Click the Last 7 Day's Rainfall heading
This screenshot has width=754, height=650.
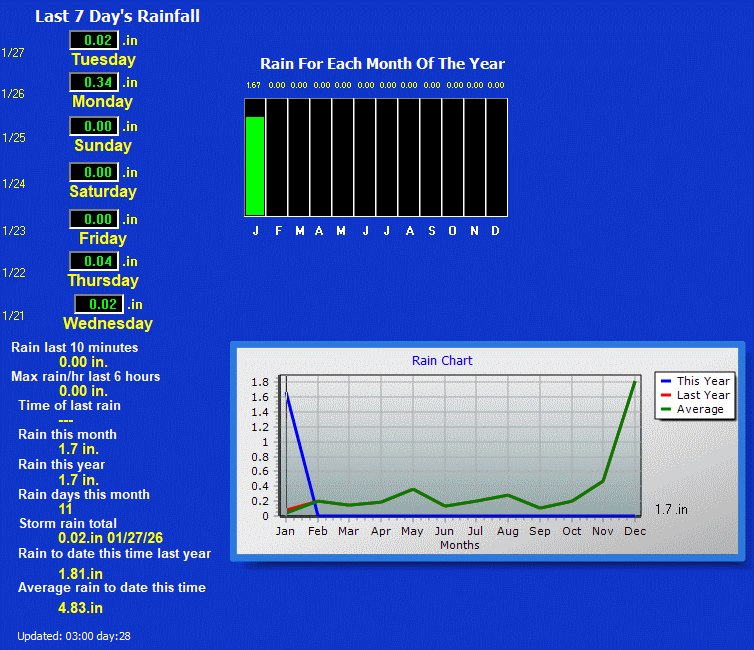click(x=117, y=16)
